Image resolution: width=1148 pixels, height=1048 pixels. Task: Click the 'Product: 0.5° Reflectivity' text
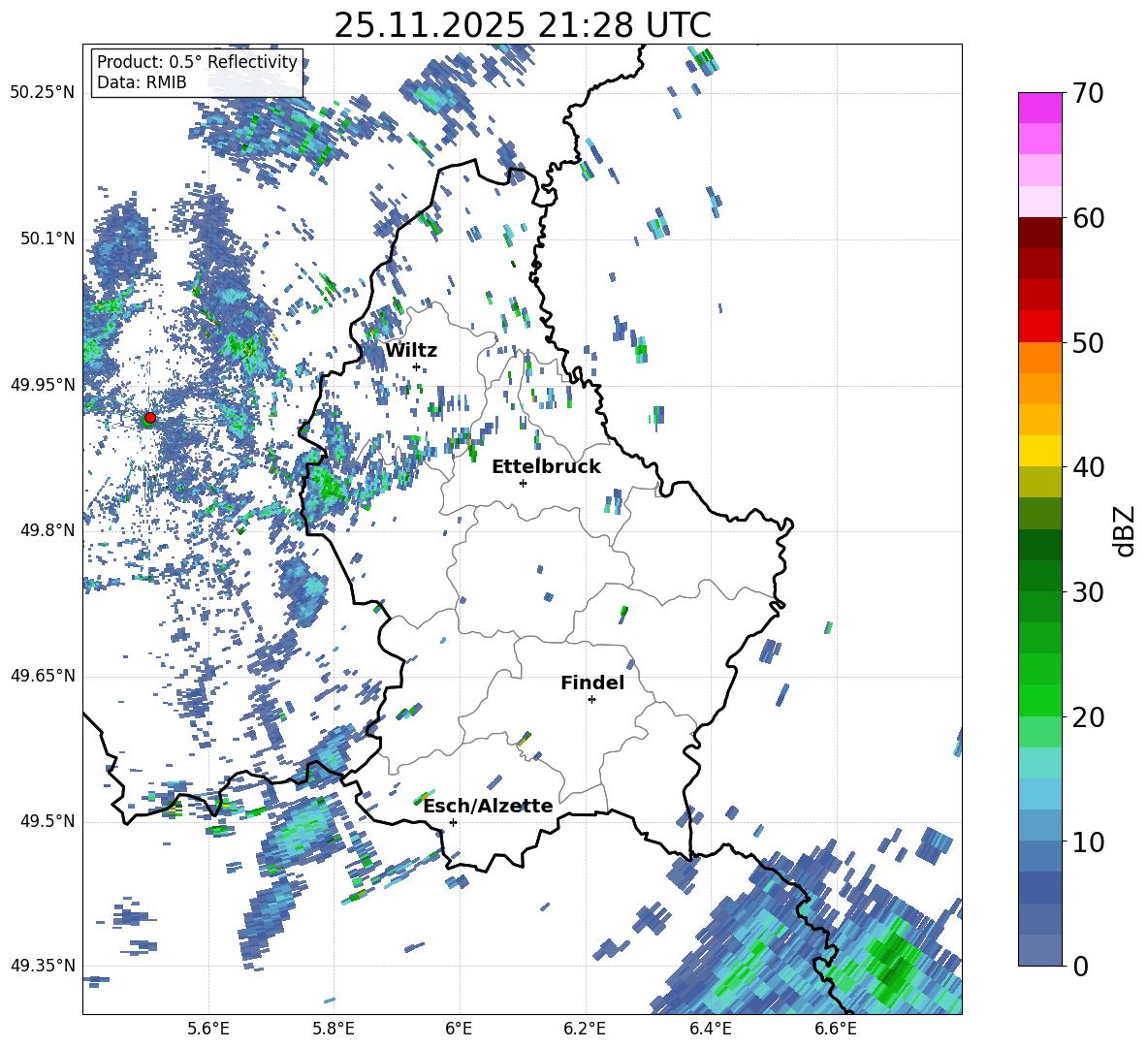click(x=197, y=62)
